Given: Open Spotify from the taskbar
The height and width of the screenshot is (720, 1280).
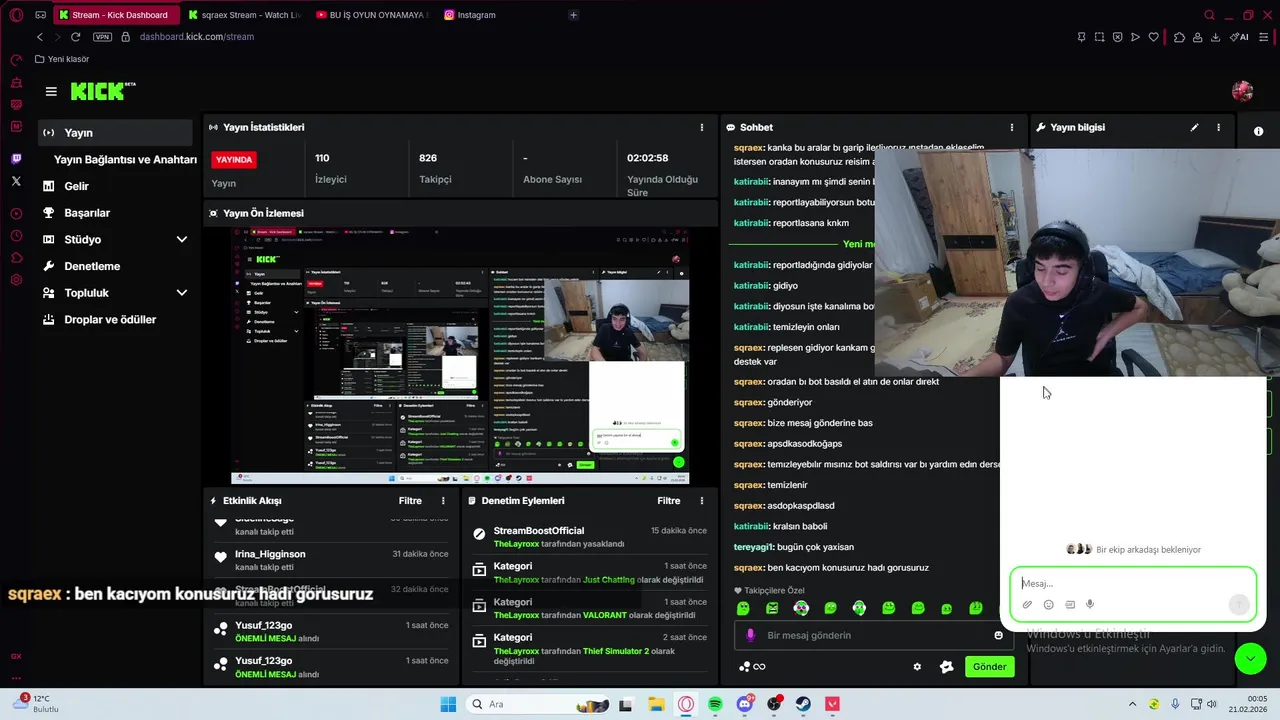Looking at the screenshot, I should point(715,704).
